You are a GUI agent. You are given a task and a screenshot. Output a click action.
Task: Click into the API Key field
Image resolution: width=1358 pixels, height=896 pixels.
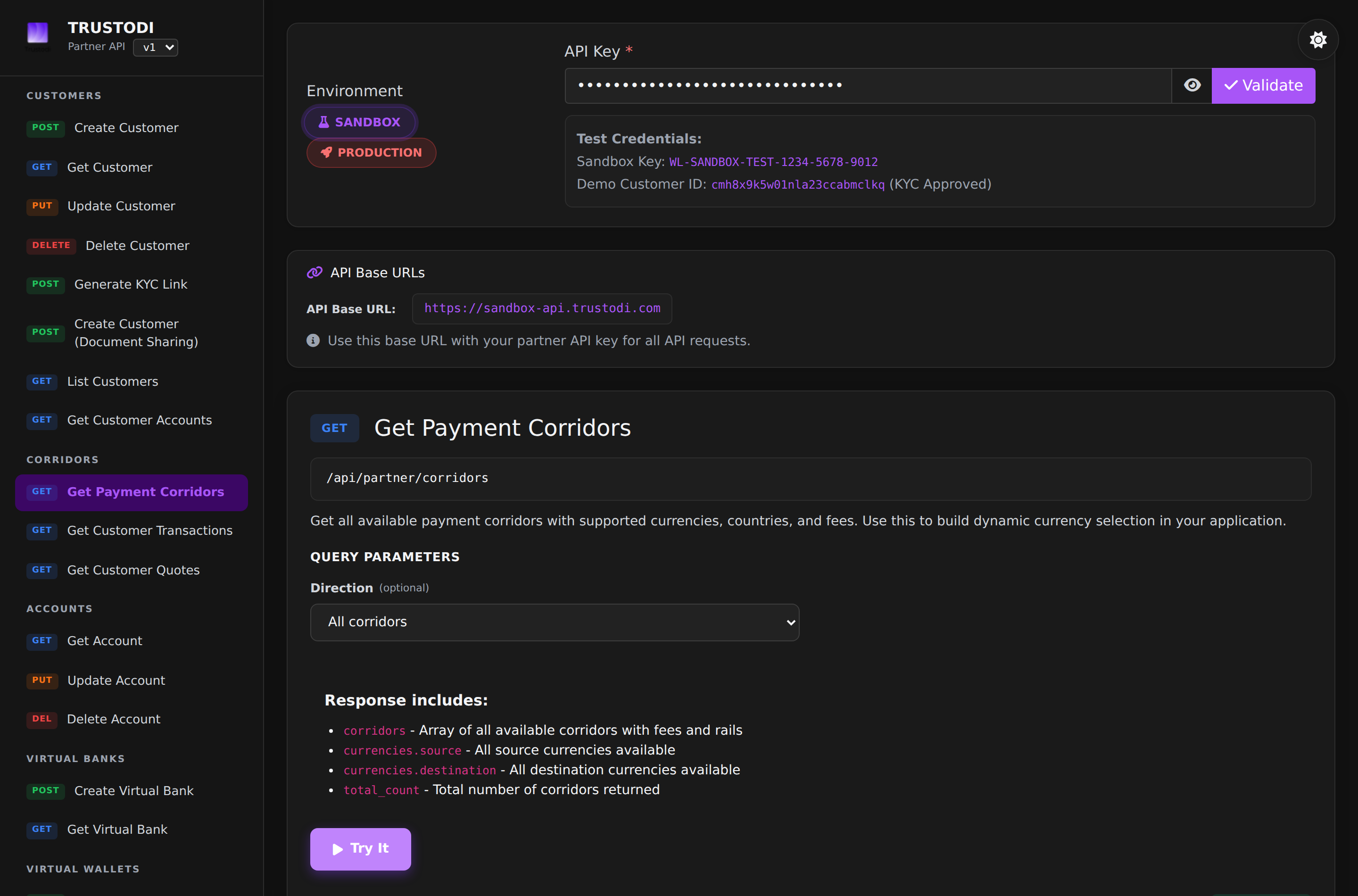[868, 86]
